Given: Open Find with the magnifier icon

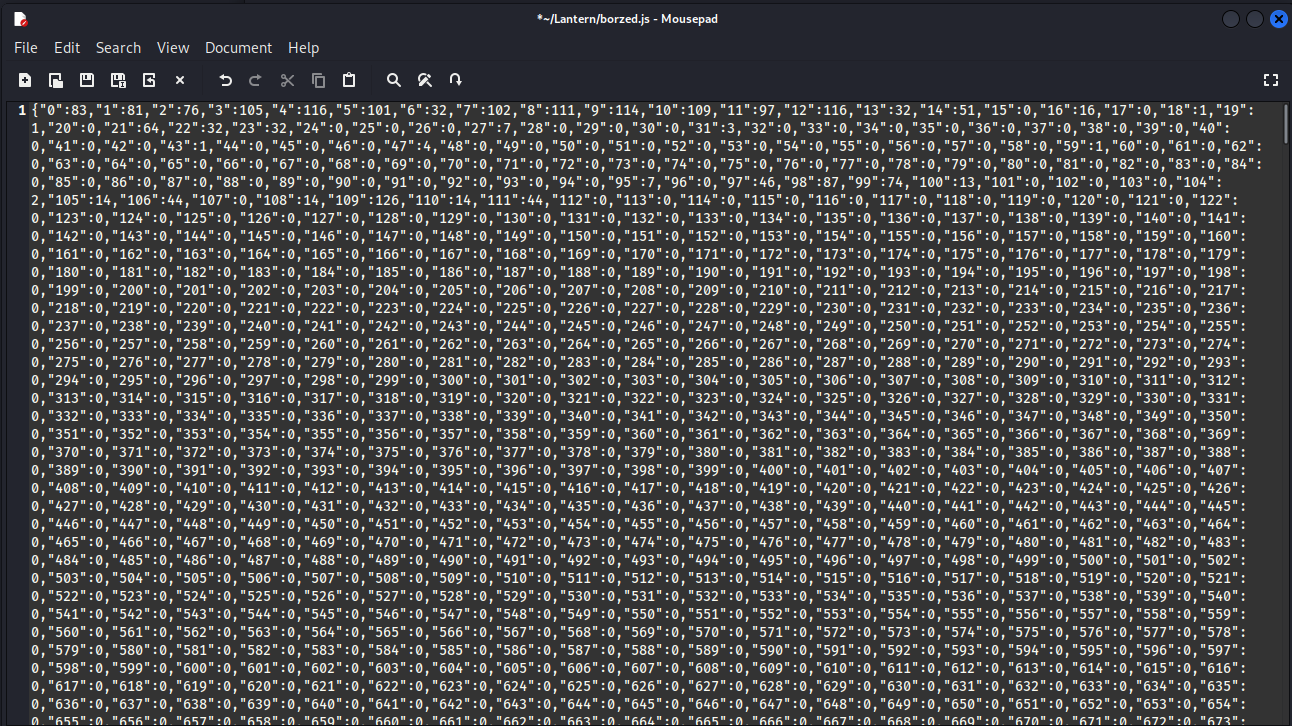Looking at the screenshot, I should click(394, 80).
